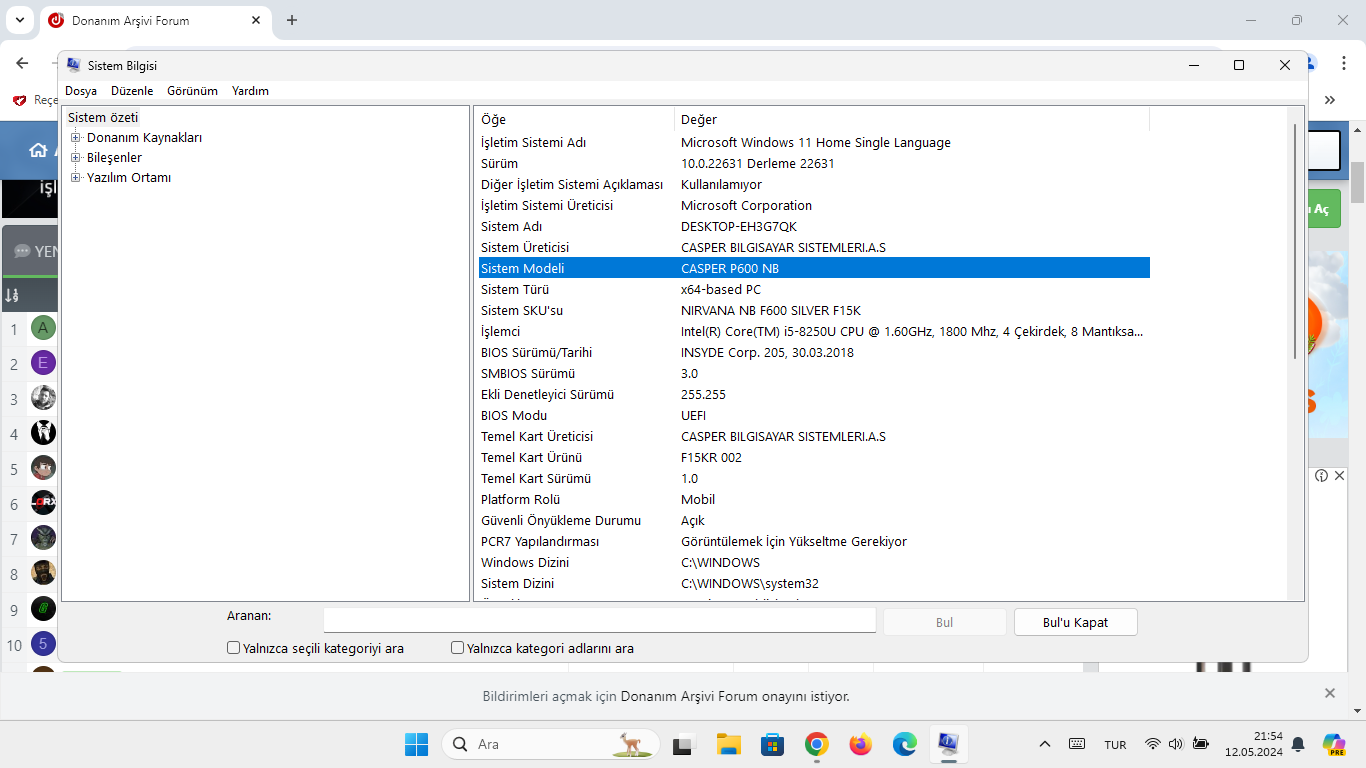Expand the Yazılım Ortamı node

[75, 177]
